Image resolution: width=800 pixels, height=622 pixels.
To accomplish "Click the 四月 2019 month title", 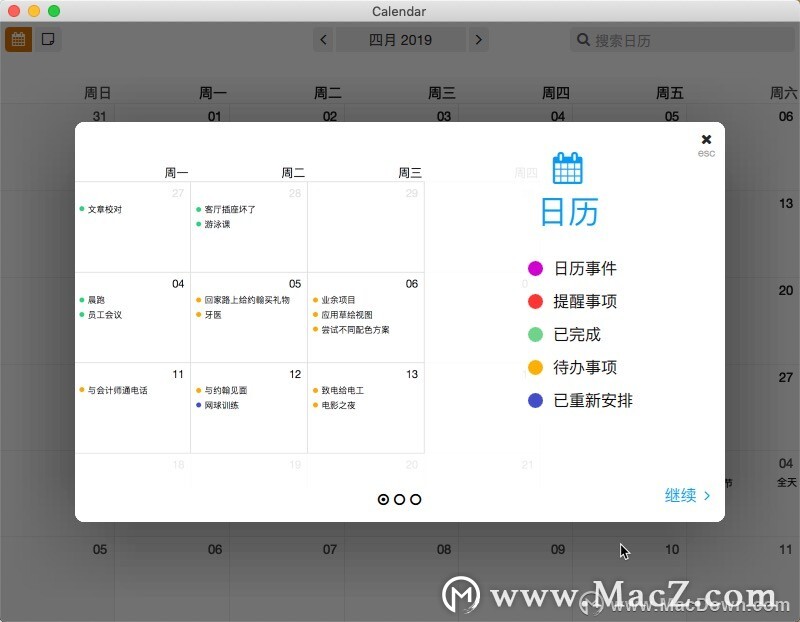I will point(401,40).
